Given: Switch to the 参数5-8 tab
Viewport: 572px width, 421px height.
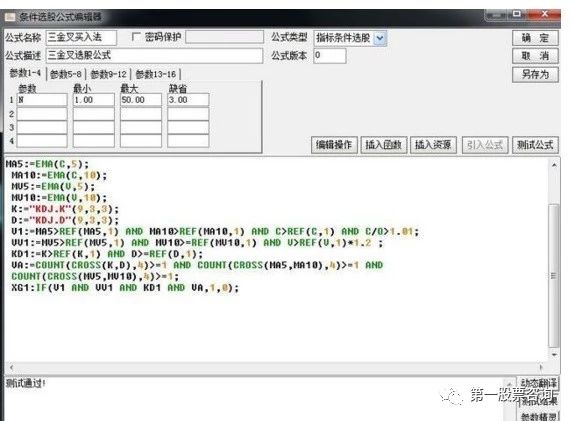Looking at the screenshot, I should click(66, 74).
